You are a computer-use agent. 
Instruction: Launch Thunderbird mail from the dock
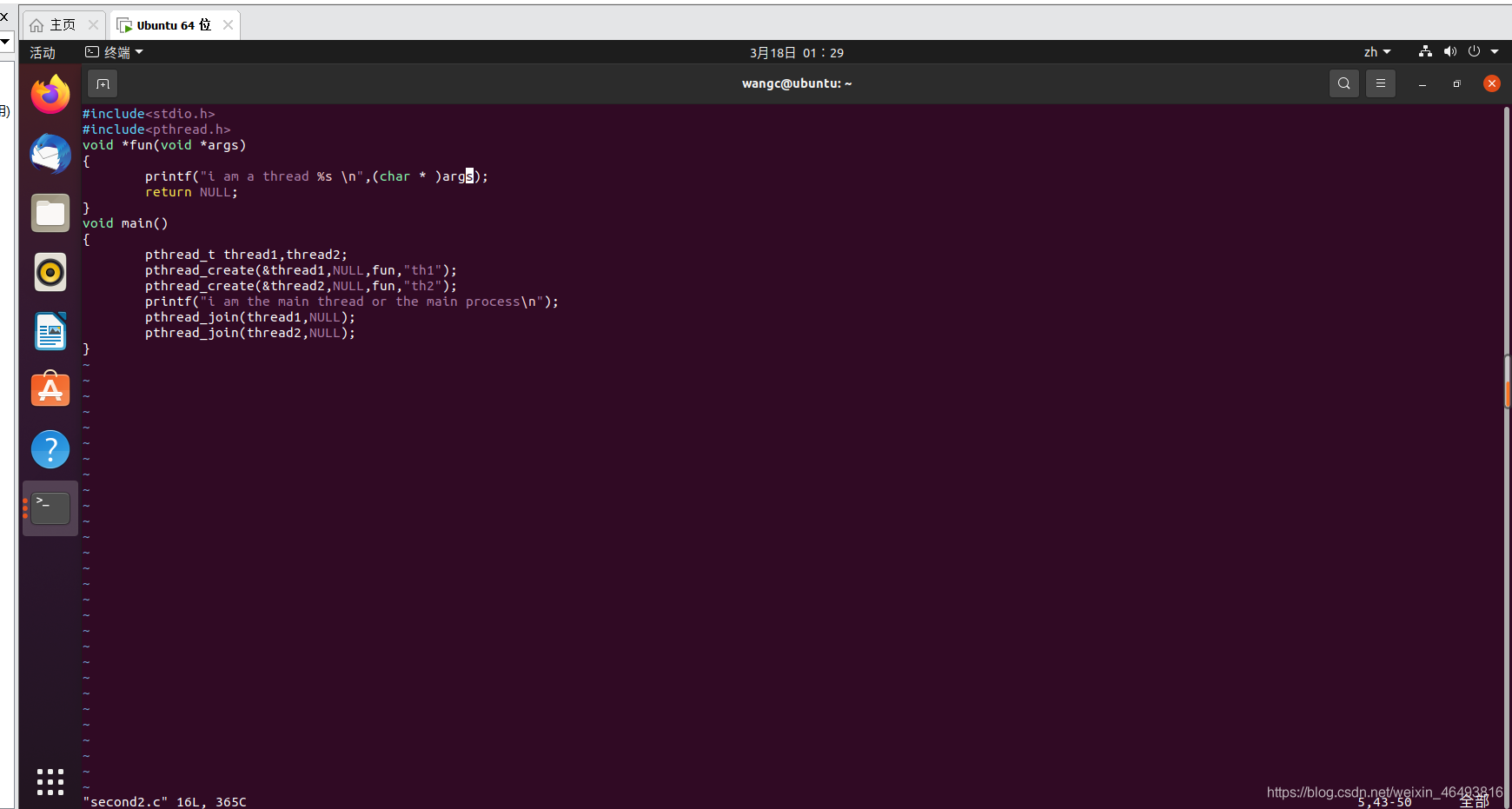[50, 154]
